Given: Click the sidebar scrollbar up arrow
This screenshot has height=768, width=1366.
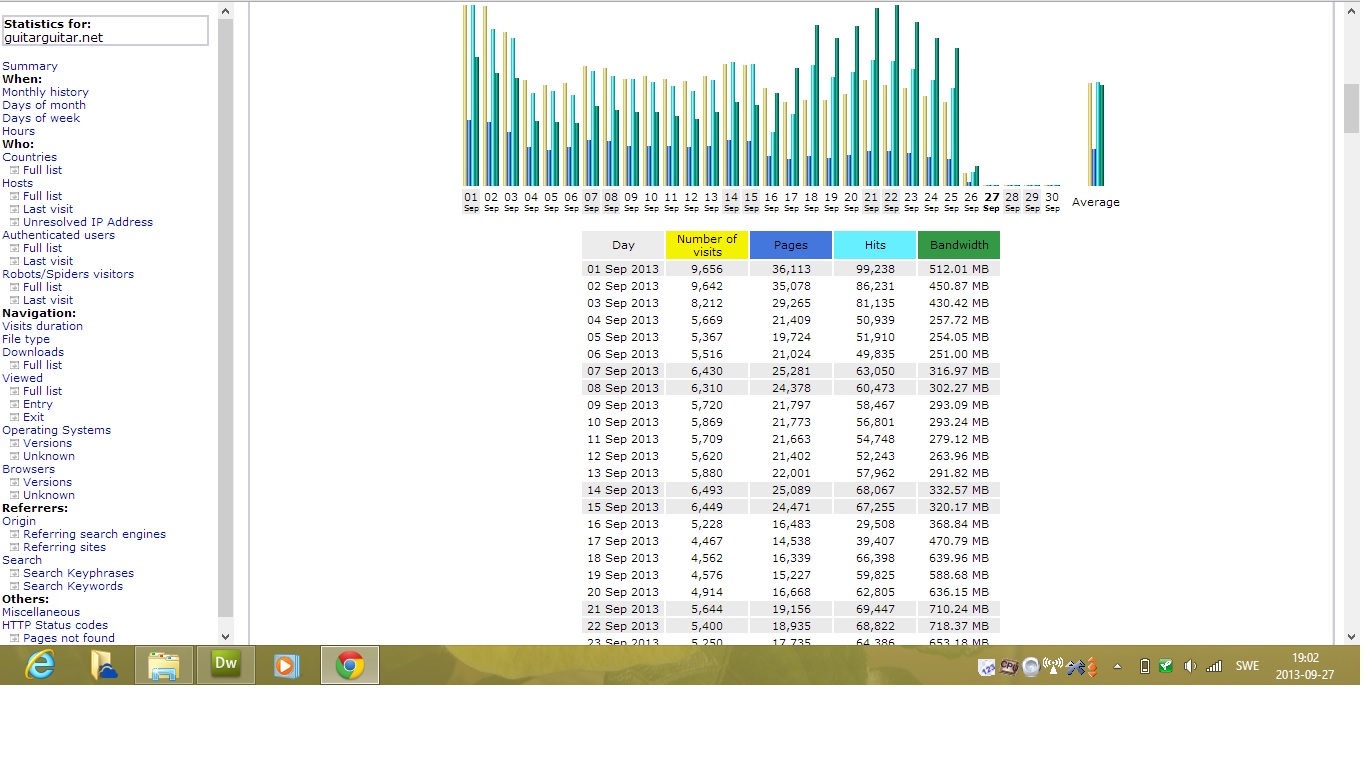Looking at the screenshot, I should pos(225,11).
